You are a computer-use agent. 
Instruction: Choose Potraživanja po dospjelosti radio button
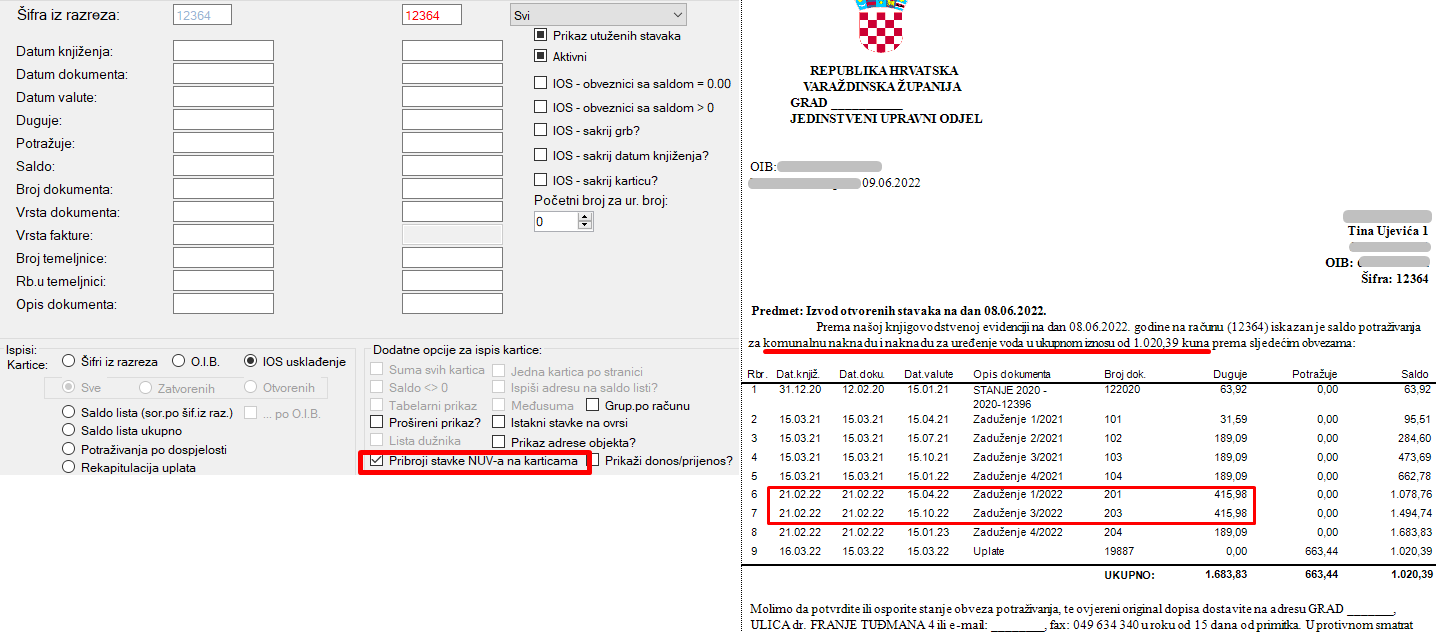[69, 449]
